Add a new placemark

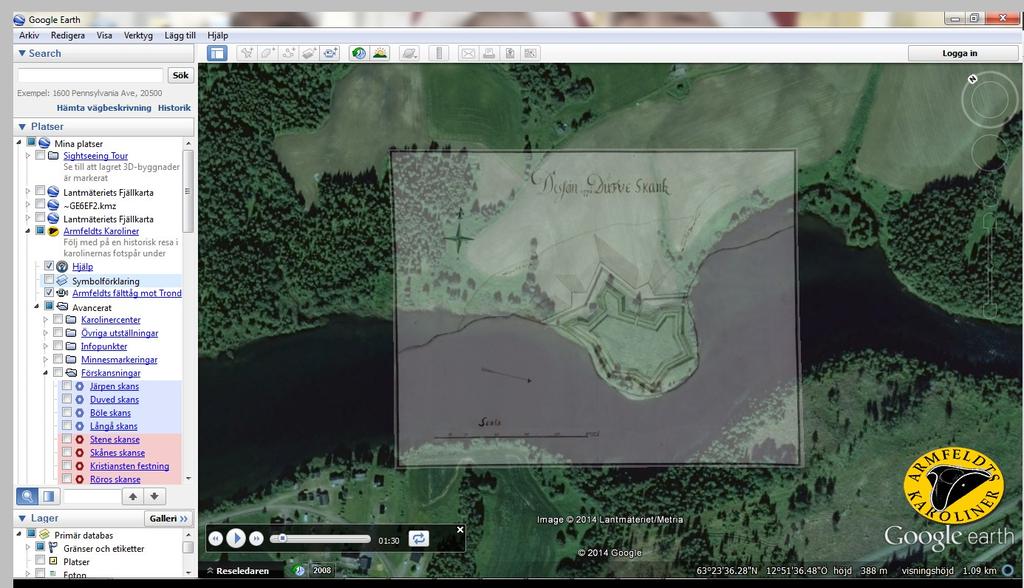(247, 53)
